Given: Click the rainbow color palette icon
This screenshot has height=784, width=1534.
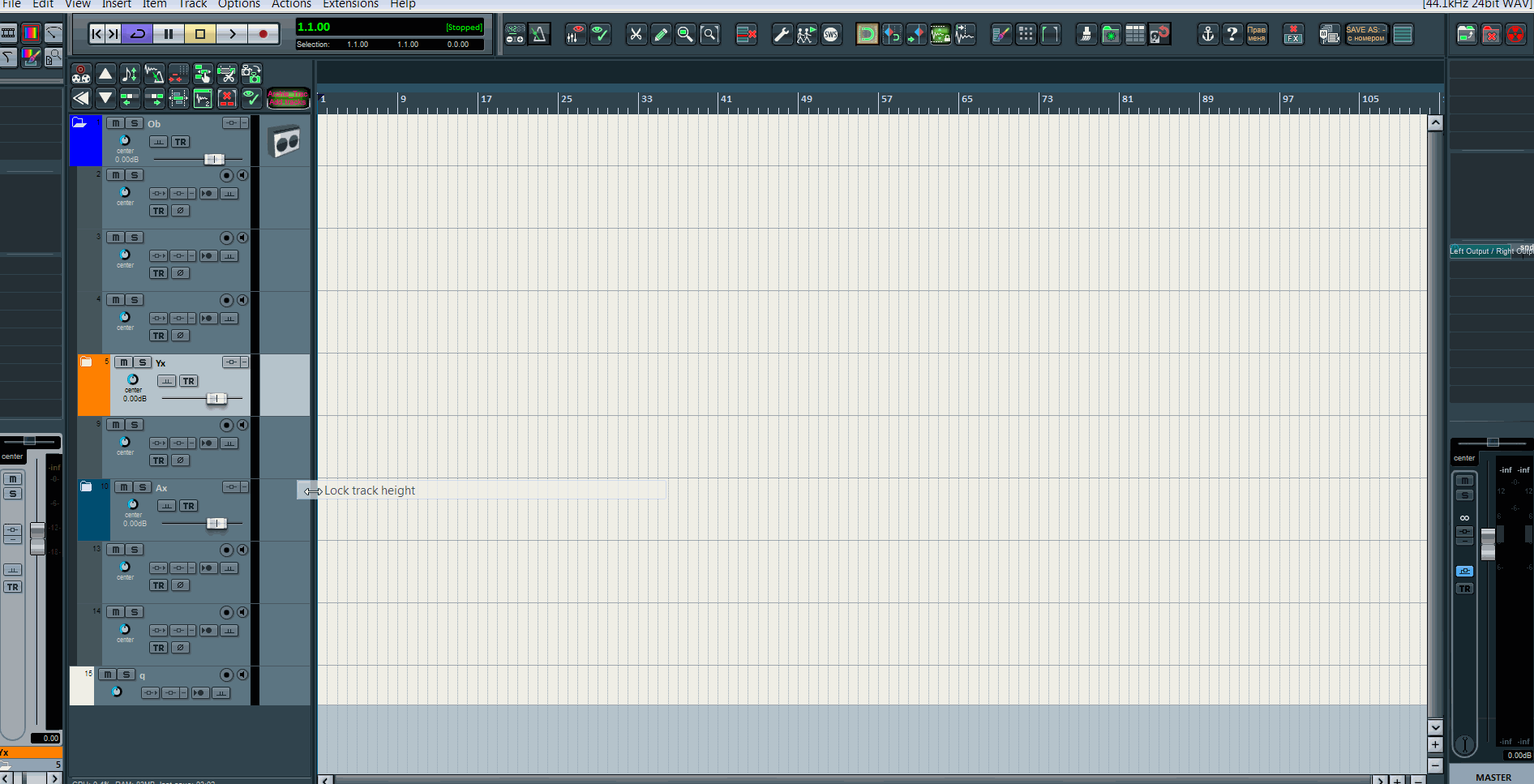Looking at the screenshot, I should [x=31, y=33].
